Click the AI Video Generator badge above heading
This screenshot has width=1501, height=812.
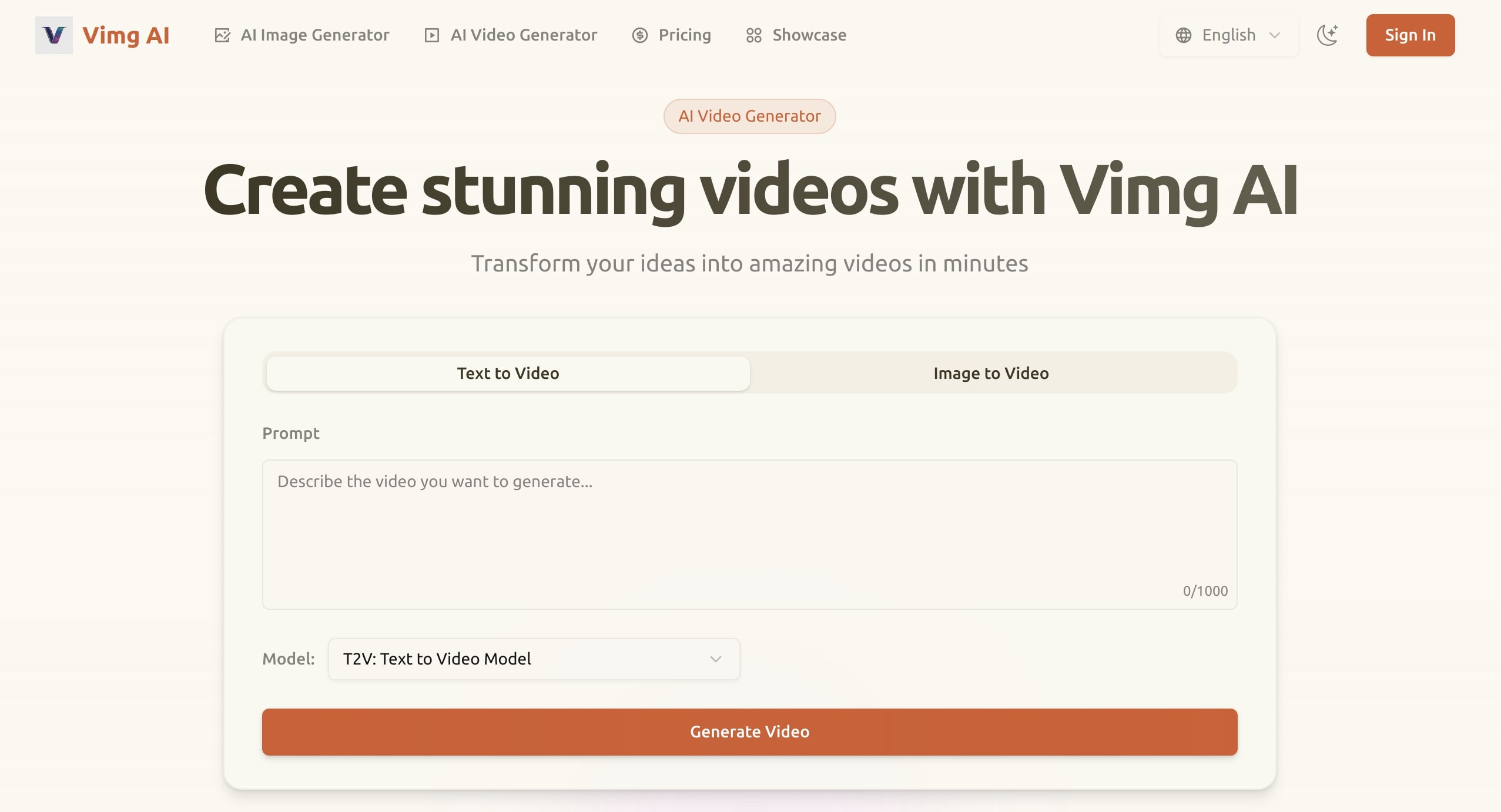click(x=749, y=116)
